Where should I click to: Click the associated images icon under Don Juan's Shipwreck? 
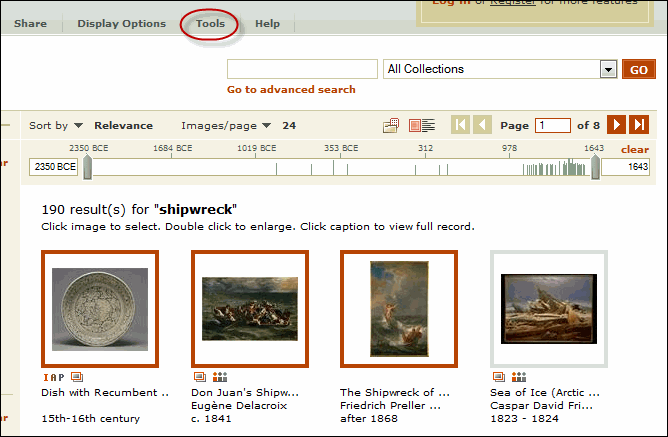click(x=220, y=377)
